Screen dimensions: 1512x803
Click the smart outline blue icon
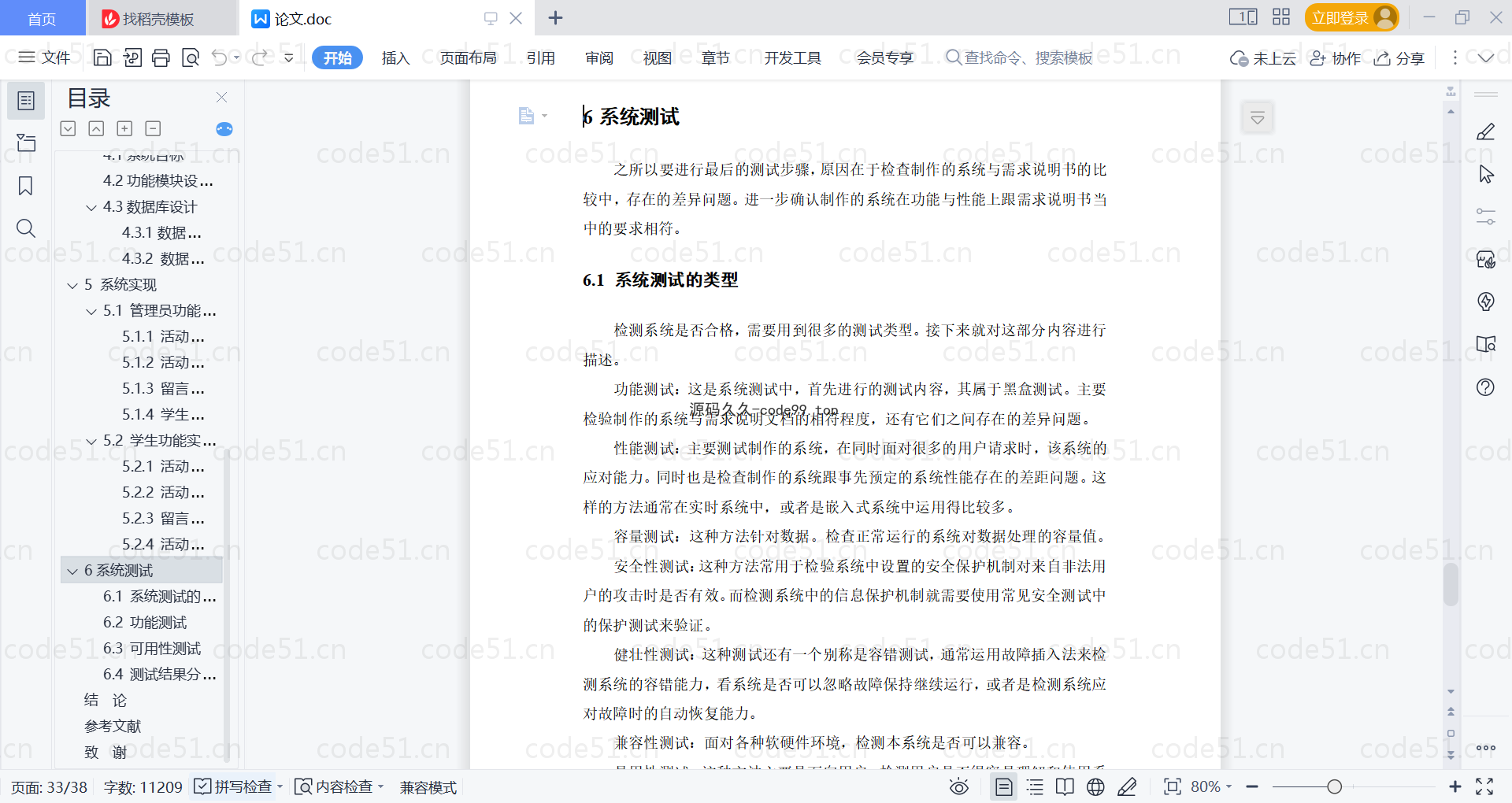tap(224, 129)
